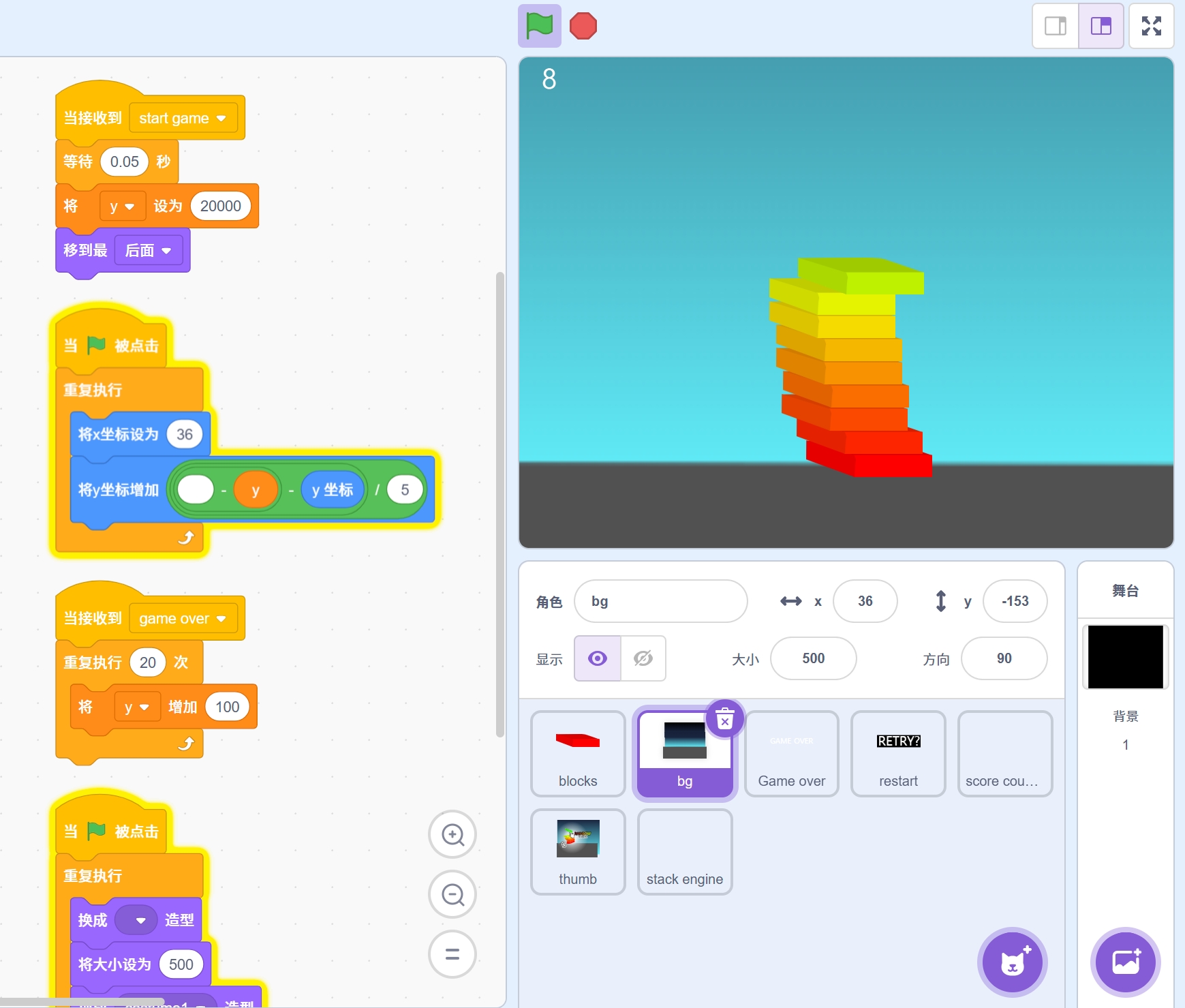Open the choose a backdrop button
1185x1008 pixels.
(1126, 962)
